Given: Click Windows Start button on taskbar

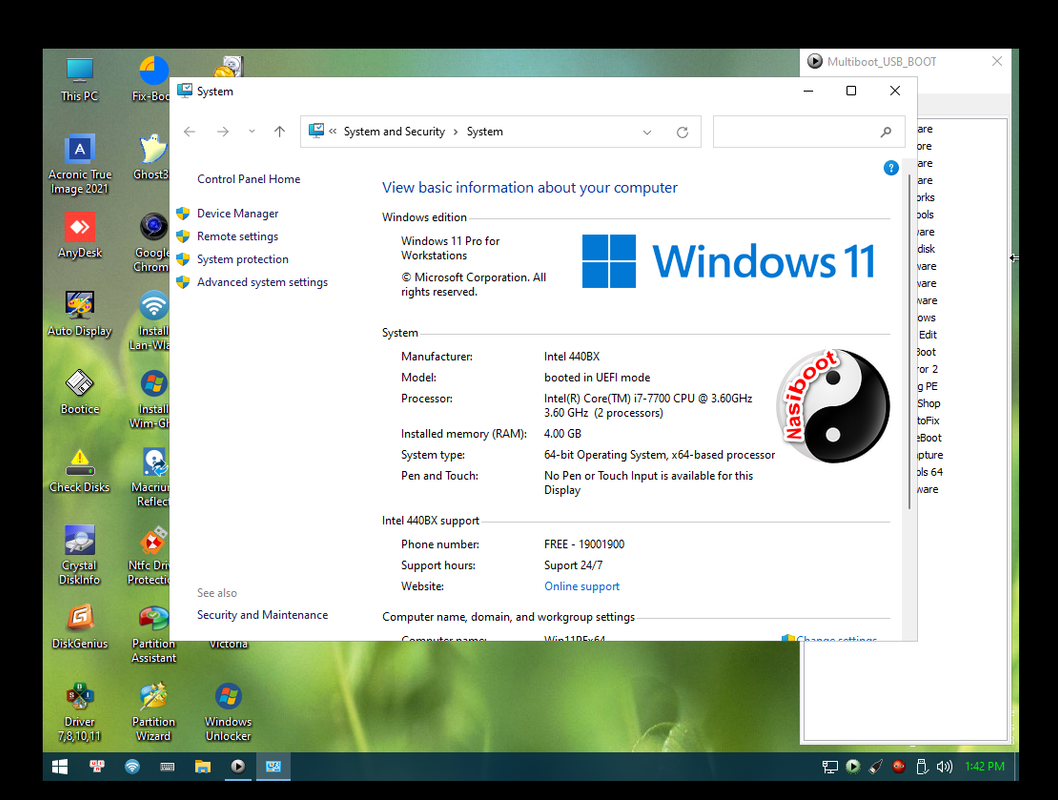Looking at the screenshot, I should [x=60, y=766].
